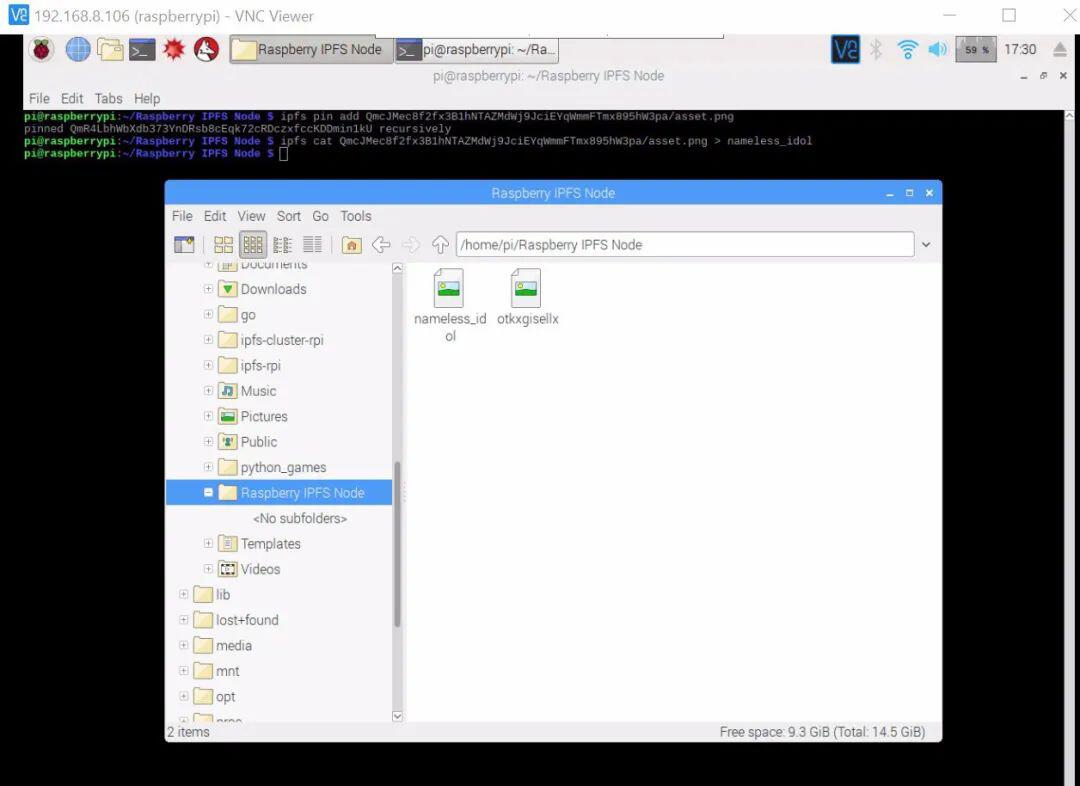Select the nameless_idol image file

450,305
